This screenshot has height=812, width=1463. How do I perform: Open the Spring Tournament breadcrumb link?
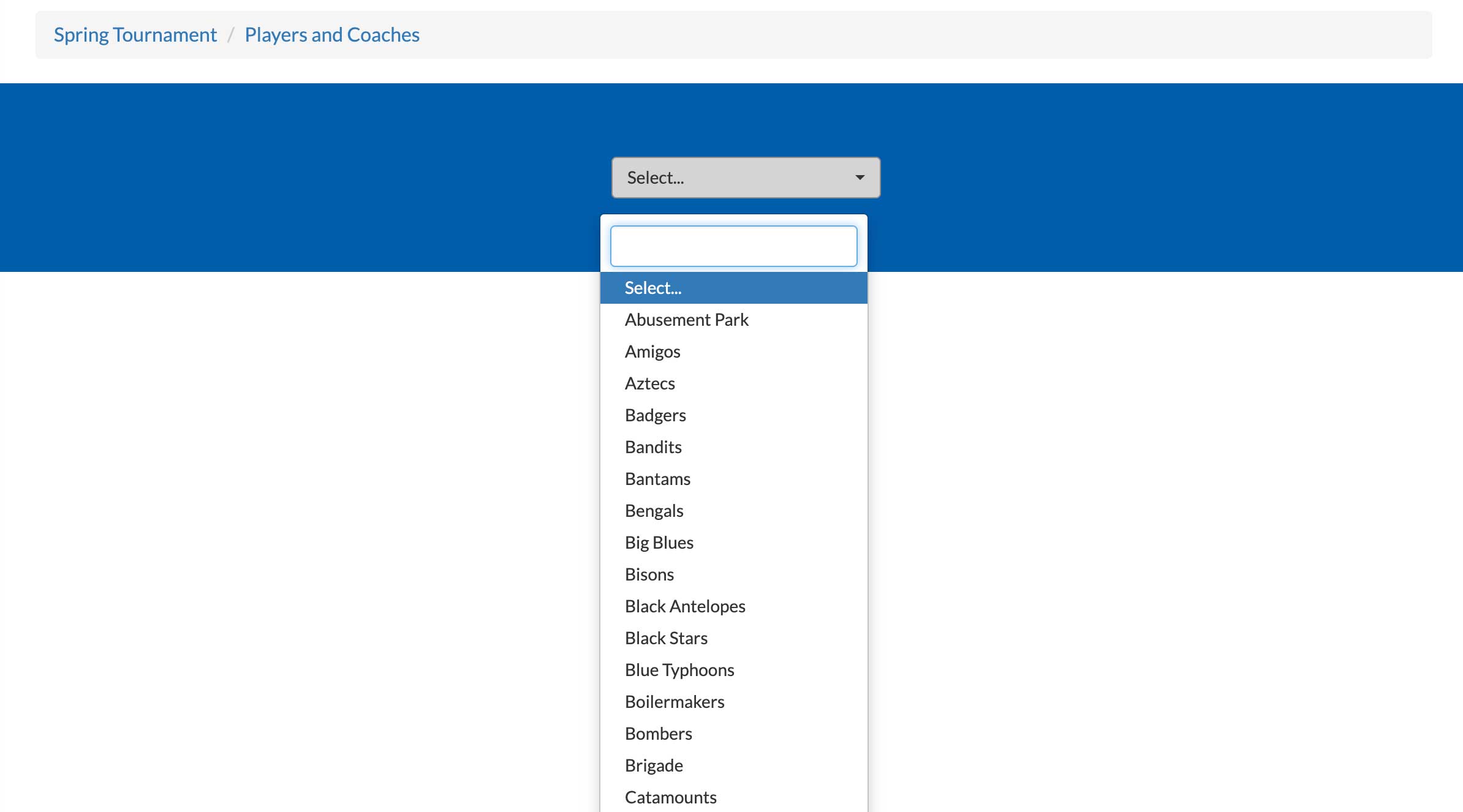[x=135, y=34]
